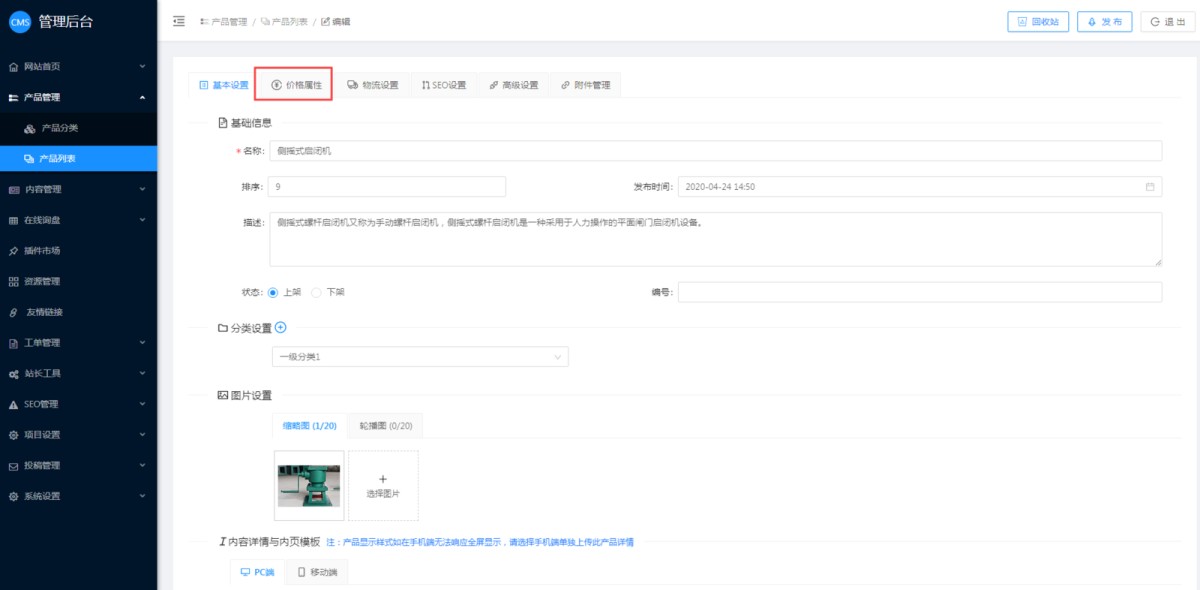Switch to the 轮播图 (0/20) tab

[385, 426]
